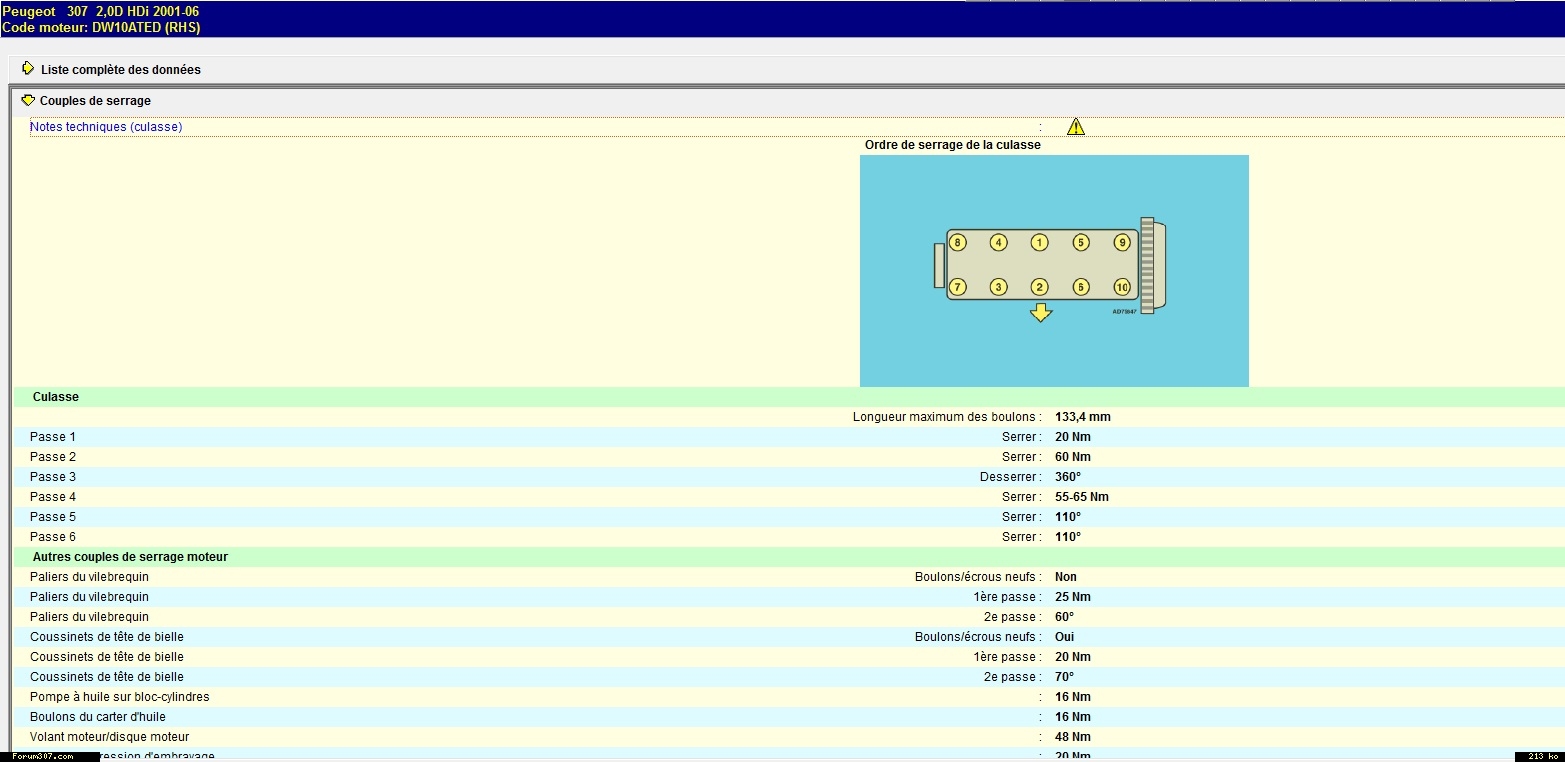Click bolt number 7 in the diagram
Image resolution: width=1565 pixels, height=762 pixels.
coord(957,287)
